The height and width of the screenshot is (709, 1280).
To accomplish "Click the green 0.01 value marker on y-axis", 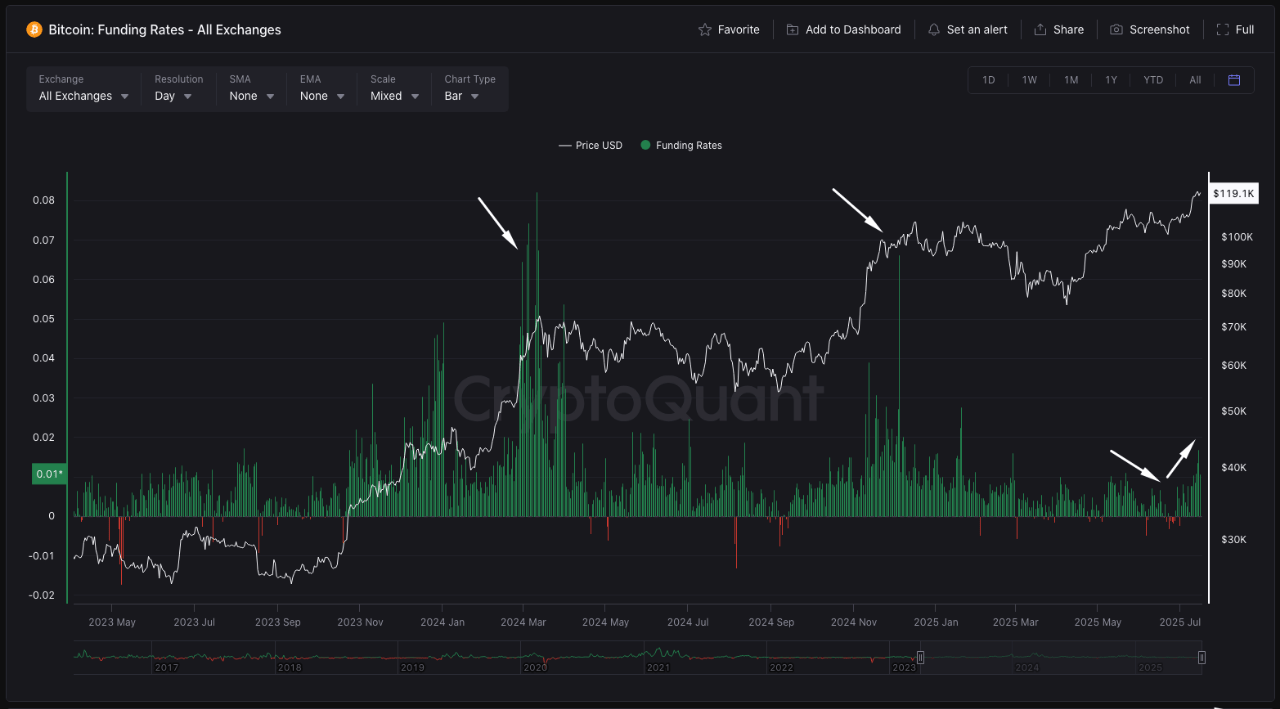I will [48, 473].
